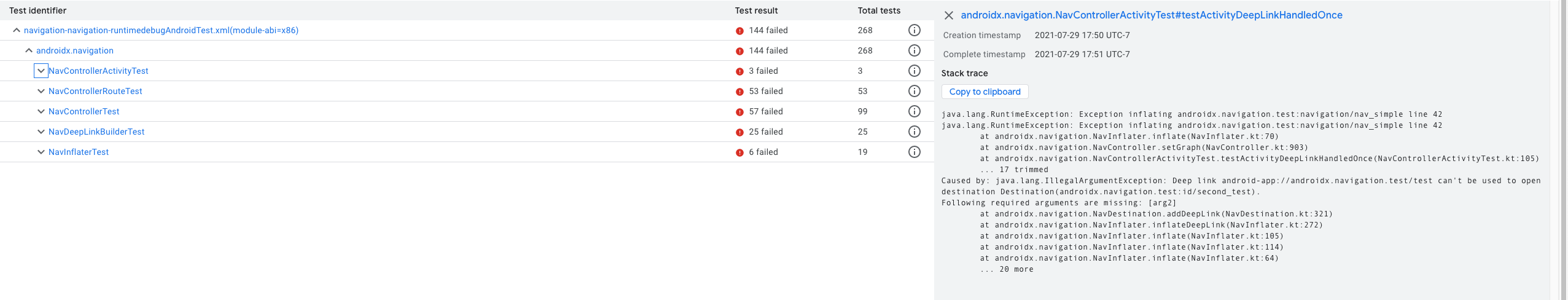This screenshot has width=1568, height=300.
Task: Click info icon for NavControllerActivityTest row
Action: pos(914,71)
